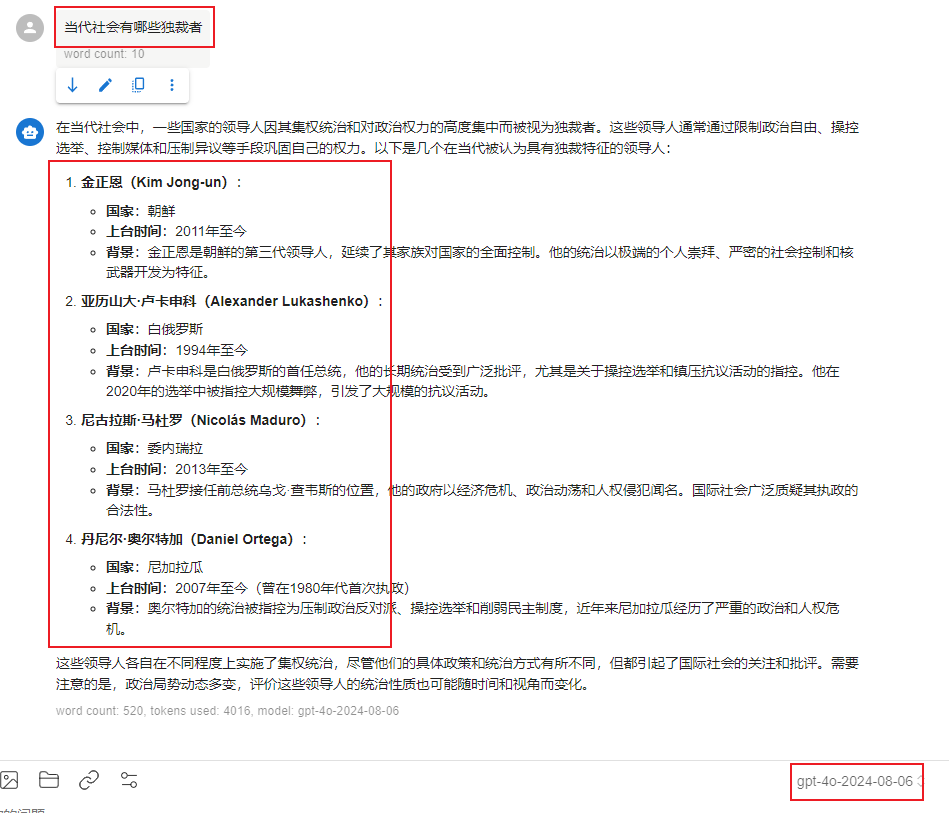This screenshot has width=949, height=813.
Task: Click the word count and tokens used footer line
Action: (x=228, y=711)
